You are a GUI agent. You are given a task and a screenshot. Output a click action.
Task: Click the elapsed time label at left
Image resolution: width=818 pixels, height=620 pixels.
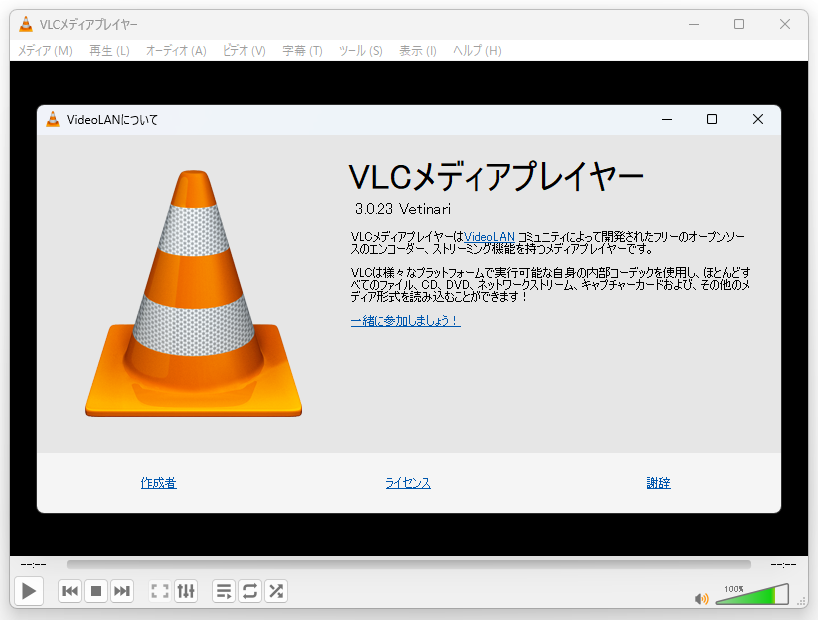(33, 565)
